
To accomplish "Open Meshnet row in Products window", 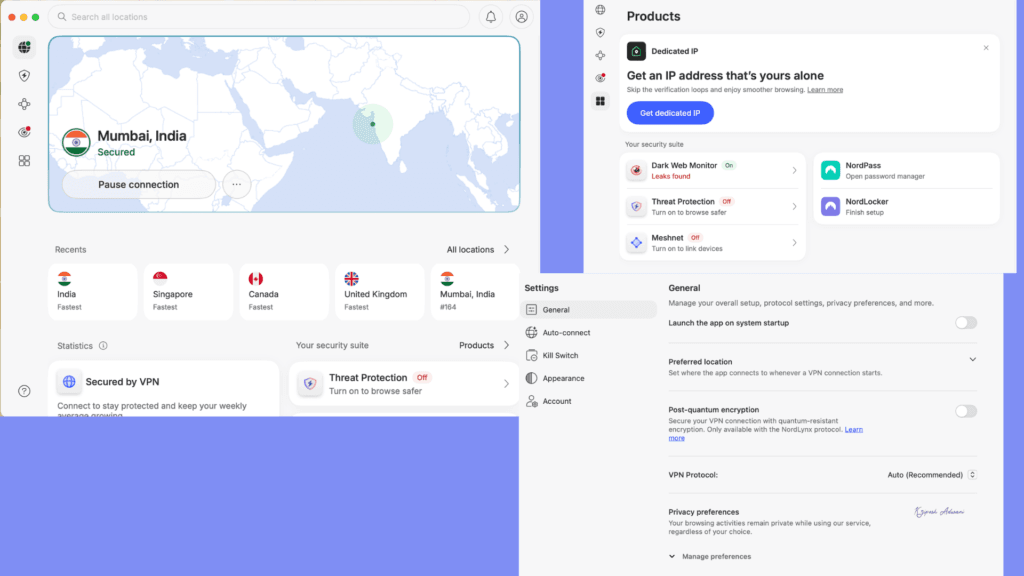I will [x=712, y=242].
